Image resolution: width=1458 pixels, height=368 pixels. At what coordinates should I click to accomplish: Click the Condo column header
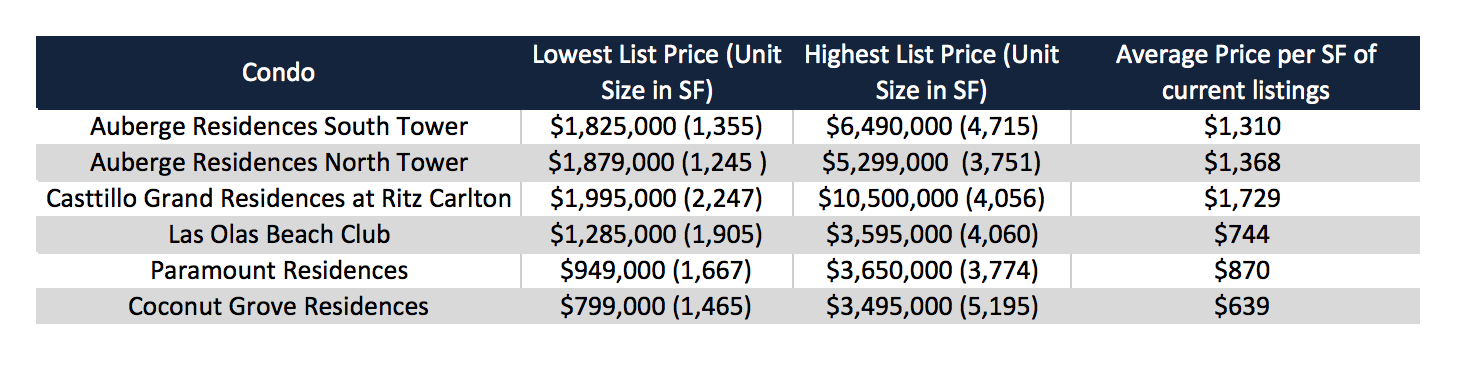(x=279, y=73)
